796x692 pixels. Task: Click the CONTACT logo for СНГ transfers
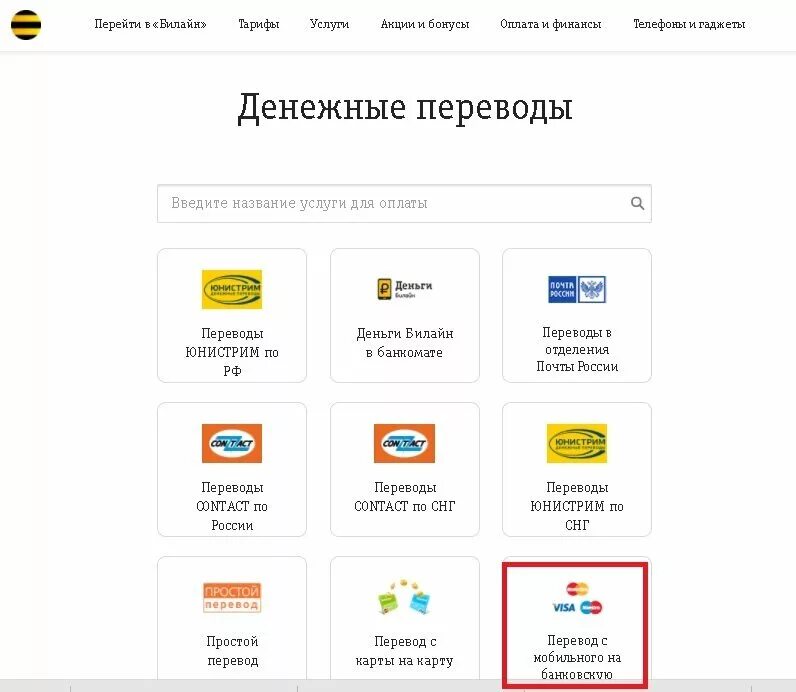(x=404, y=443)
